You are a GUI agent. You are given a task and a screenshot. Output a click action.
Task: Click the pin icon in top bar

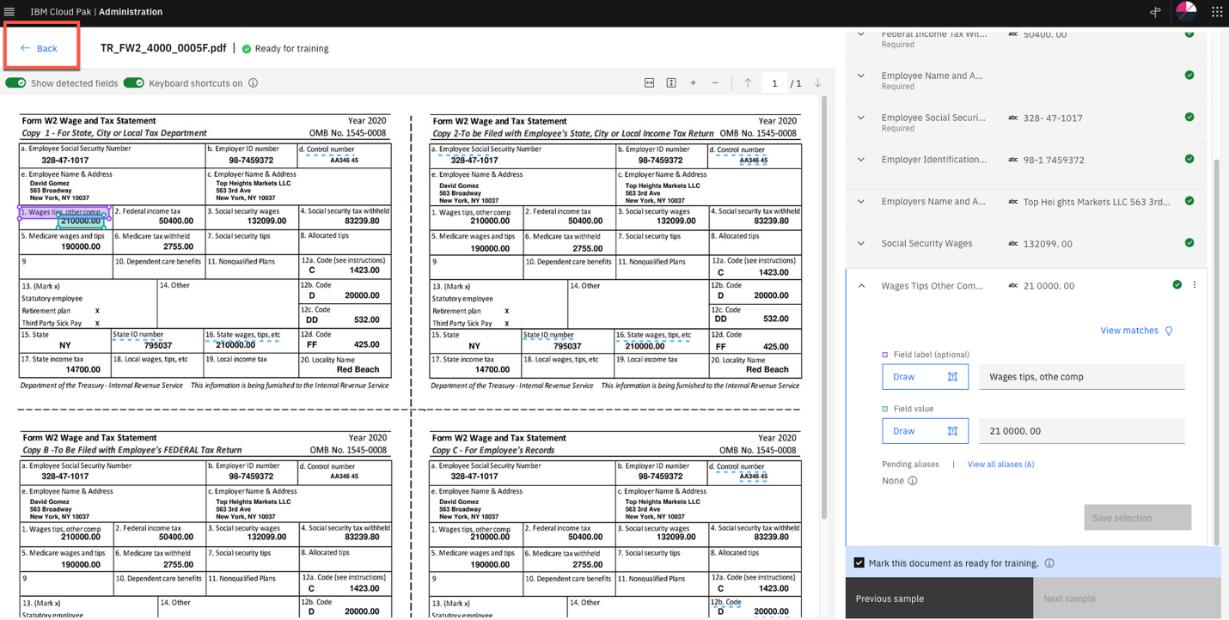(1156, 12)
